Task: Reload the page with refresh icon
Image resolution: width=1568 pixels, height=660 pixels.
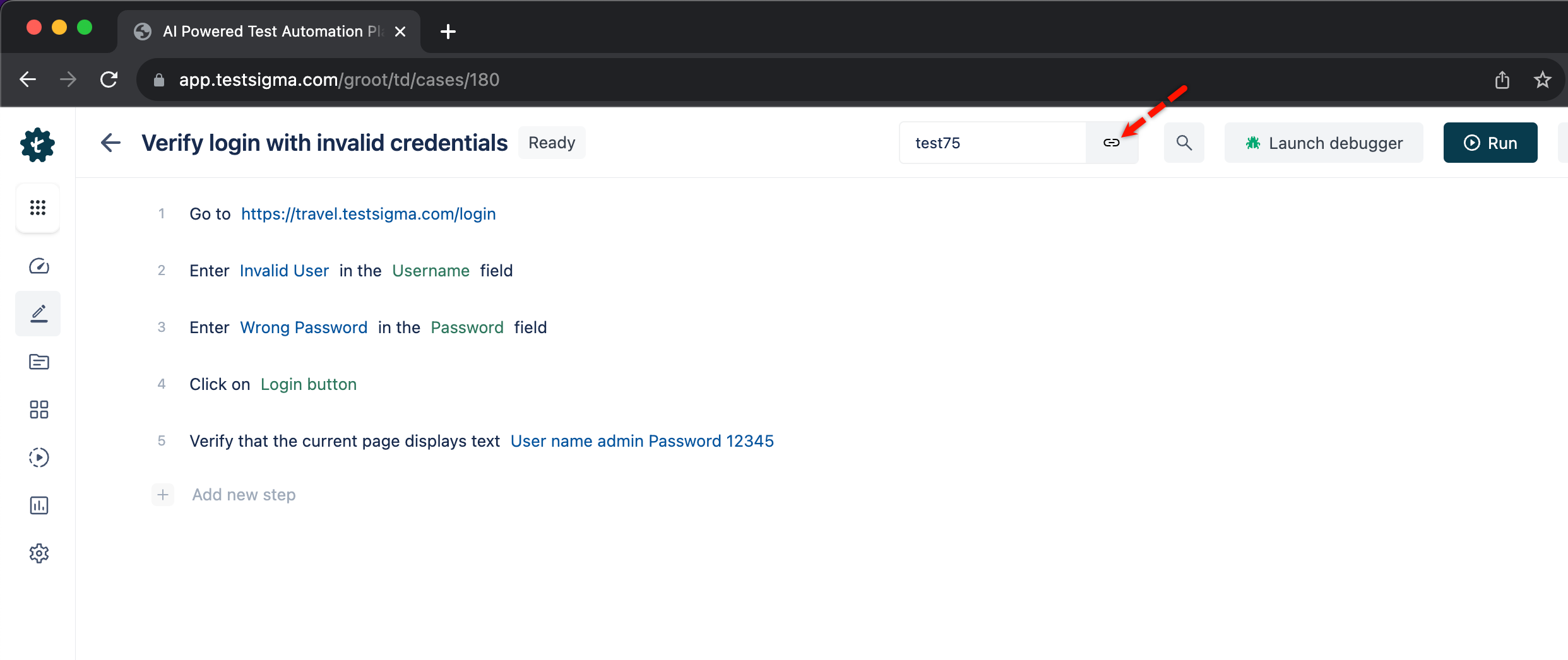Action: coord(109,80)
